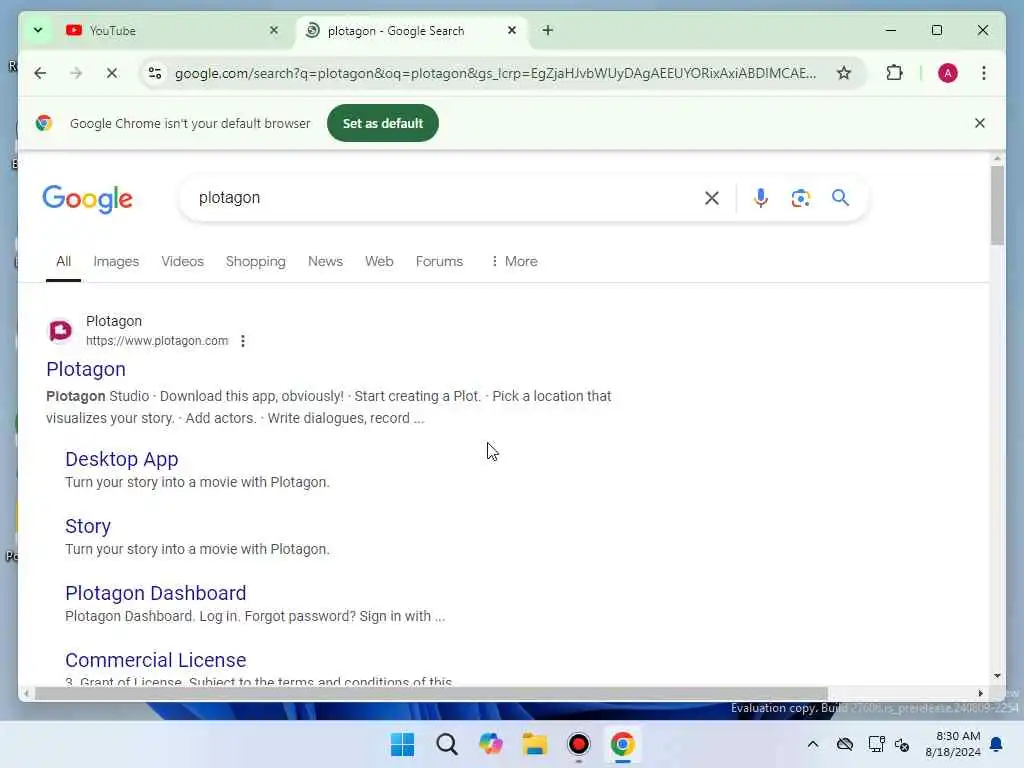Open options for Plotagon result
The image size is (1024, 768).
(x=243, y=341)
